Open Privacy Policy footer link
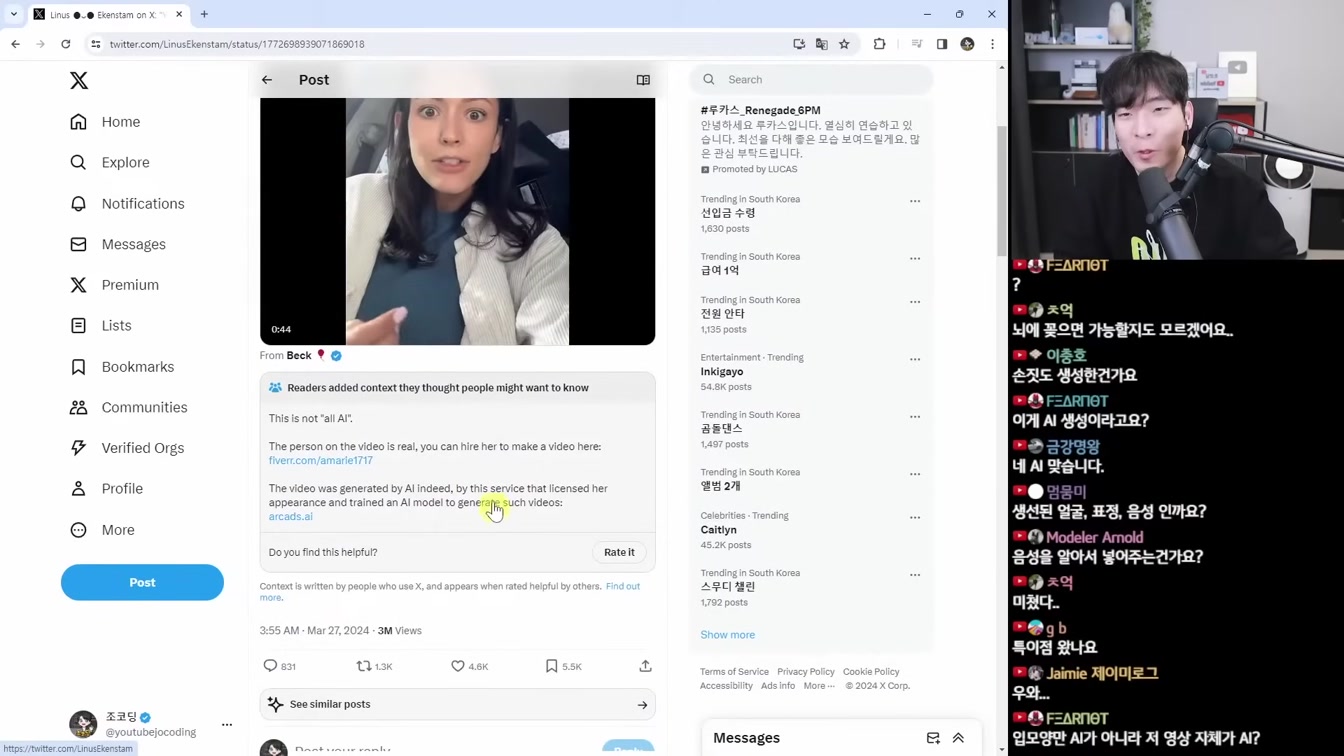This screenshot has height=756, width=1344. pos(805,672)
